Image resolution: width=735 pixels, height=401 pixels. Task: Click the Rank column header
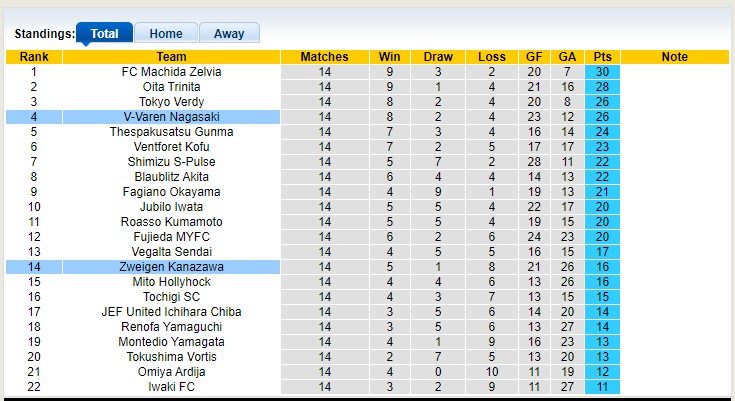(x=34, y=57)
